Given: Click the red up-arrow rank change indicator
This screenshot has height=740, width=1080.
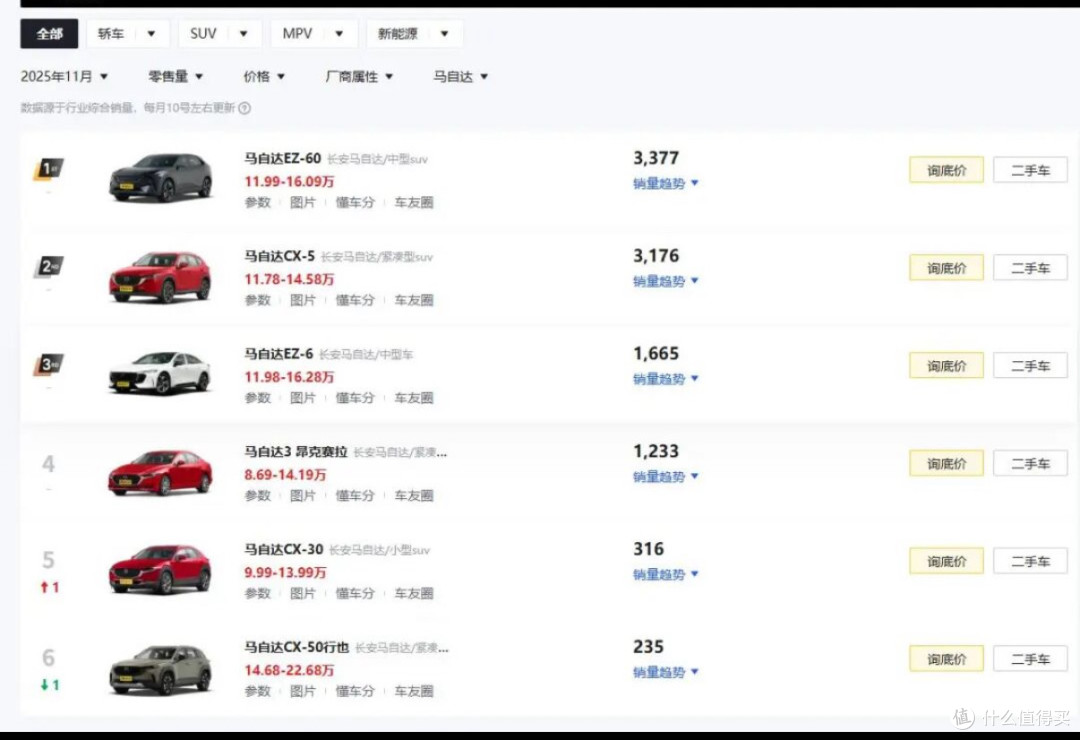Looking at the screenshot, I should [x=50, y=588].
